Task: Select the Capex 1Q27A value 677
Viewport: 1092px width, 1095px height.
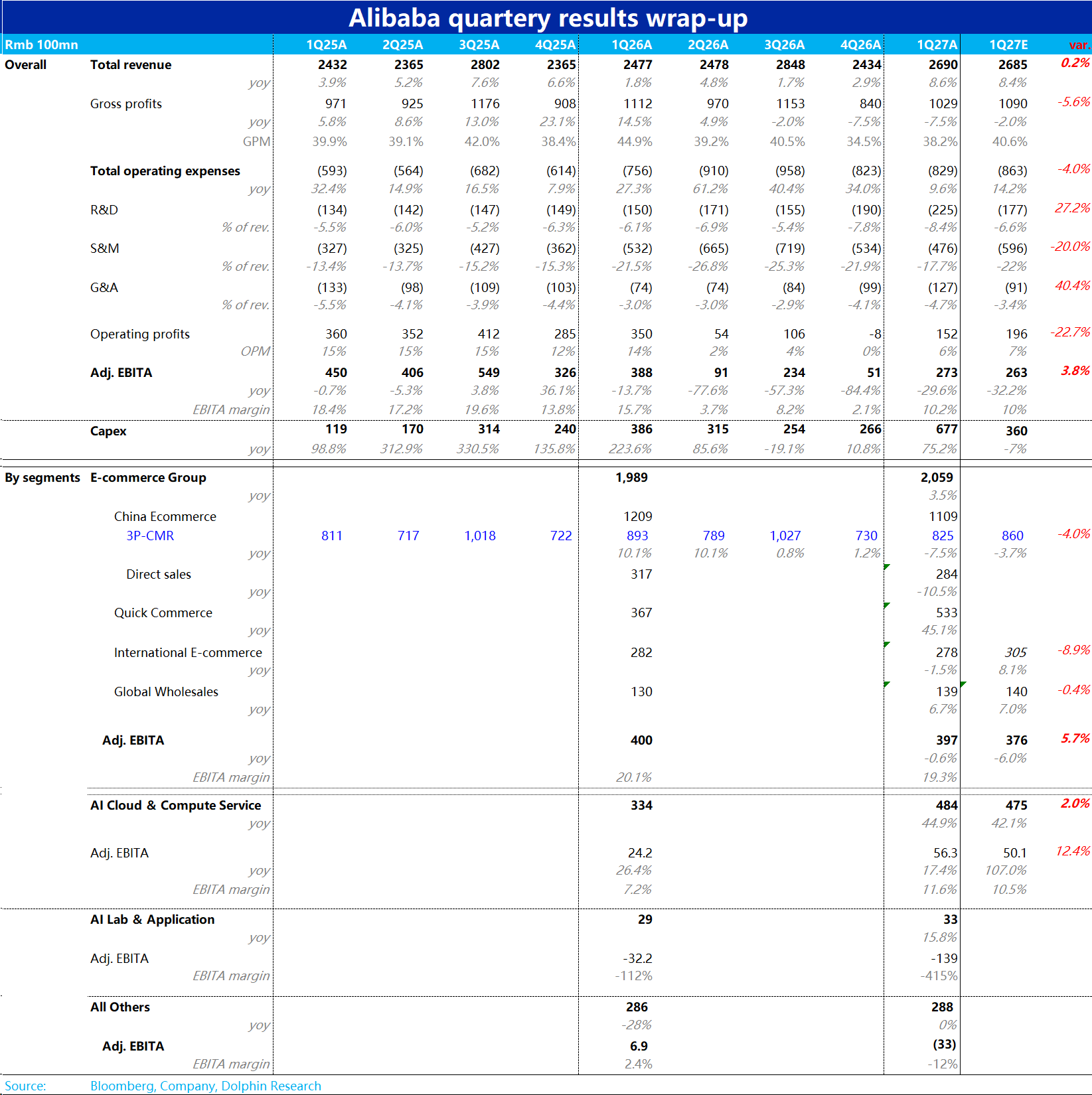Action: coord(947,429)
